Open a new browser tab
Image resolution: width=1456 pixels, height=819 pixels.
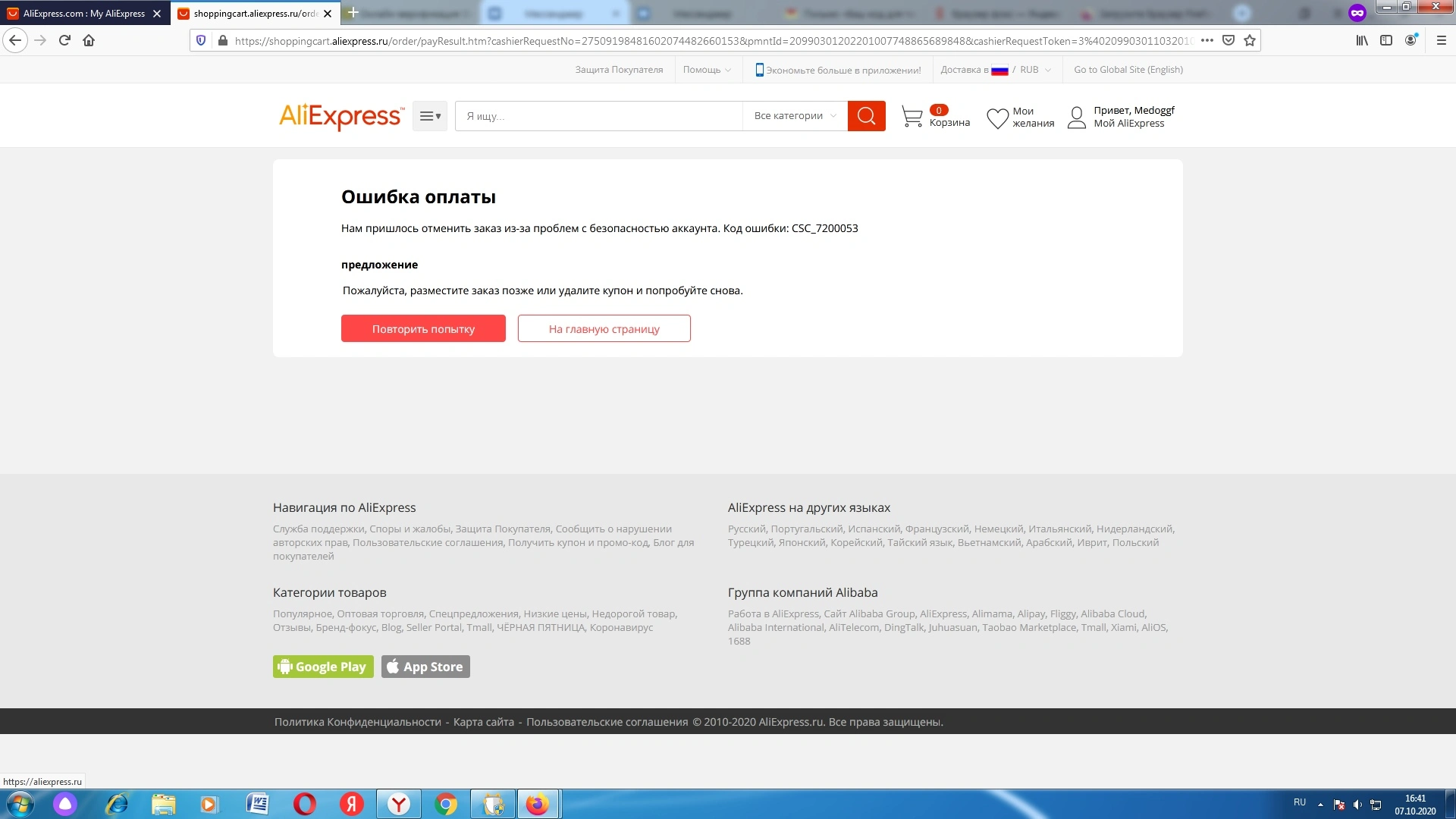click(x=353, y=13)
